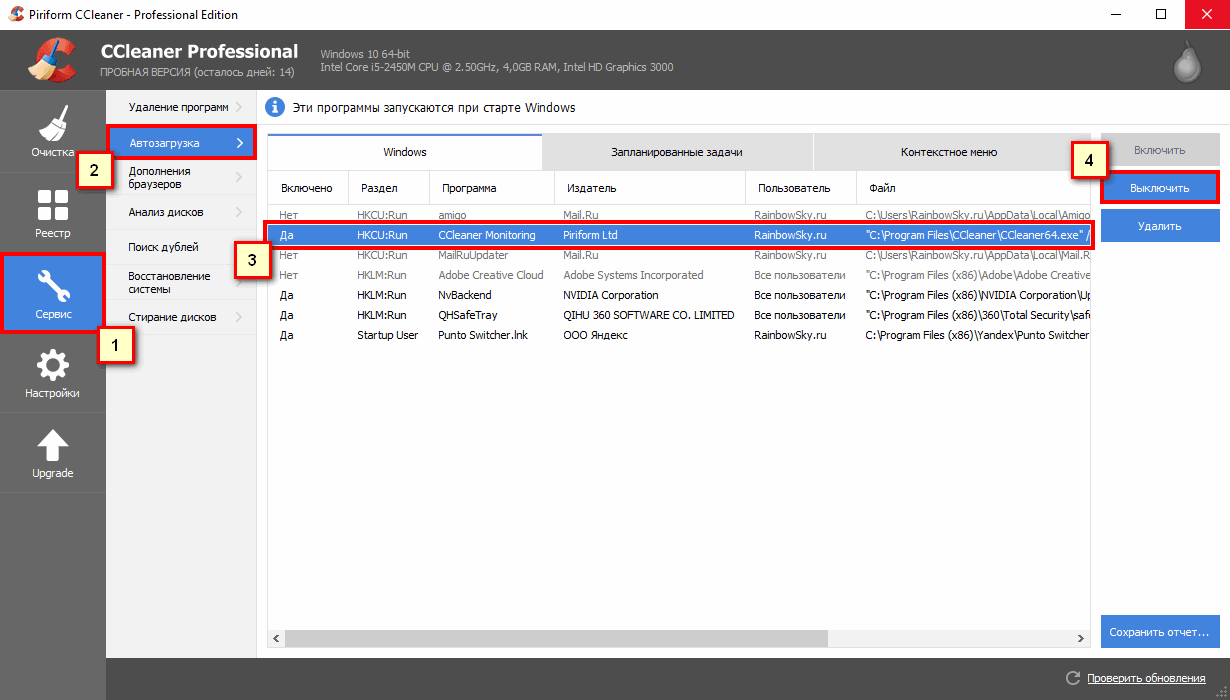Click Сохранить отчет button
This screenshot has width=1230, height=700.
pyautogui.click(x=1160, y=632)
